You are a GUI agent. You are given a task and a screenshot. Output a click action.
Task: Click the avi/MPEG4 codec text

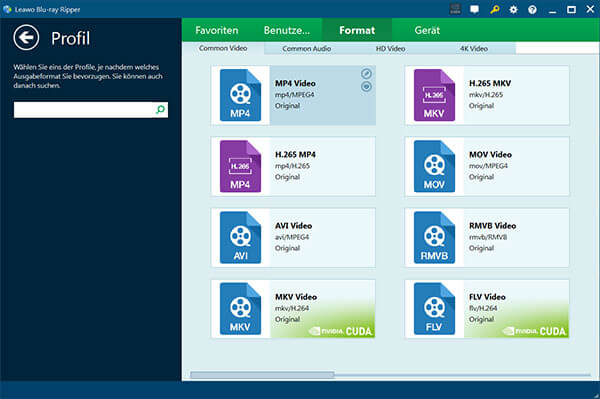(292, 237)
